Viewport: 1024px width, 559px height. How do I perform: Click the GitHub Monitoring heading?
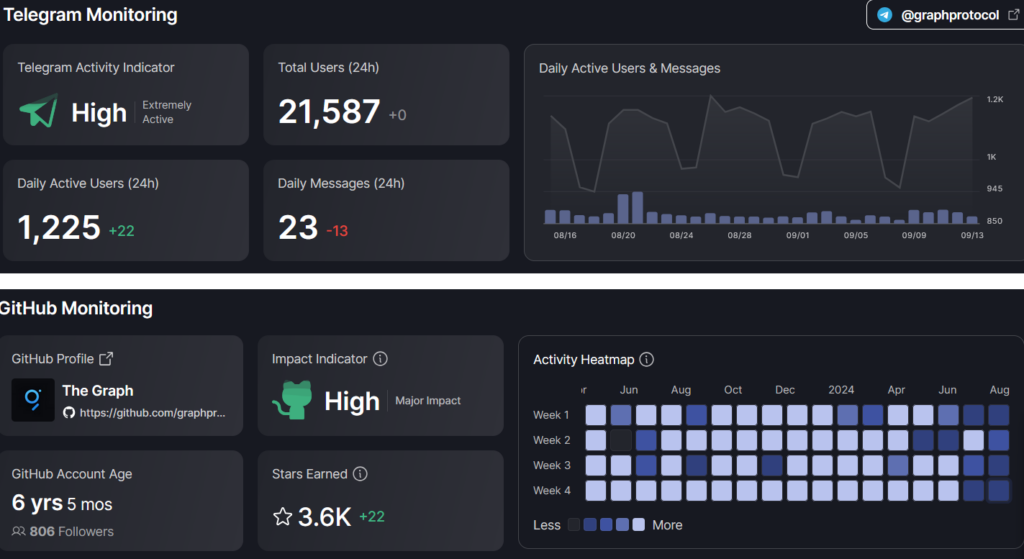coord(76,308)
